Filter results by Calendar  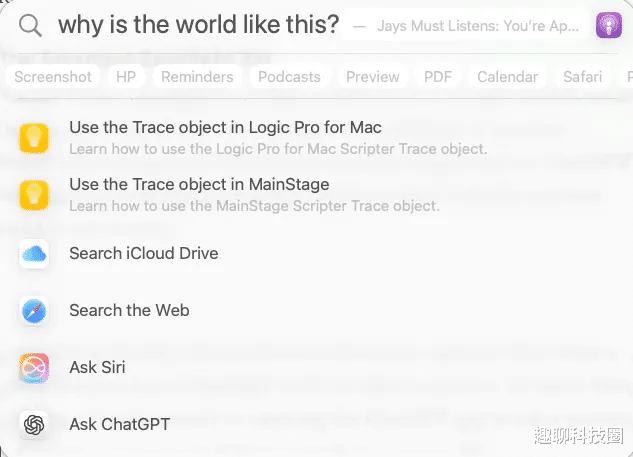(507, 77)
